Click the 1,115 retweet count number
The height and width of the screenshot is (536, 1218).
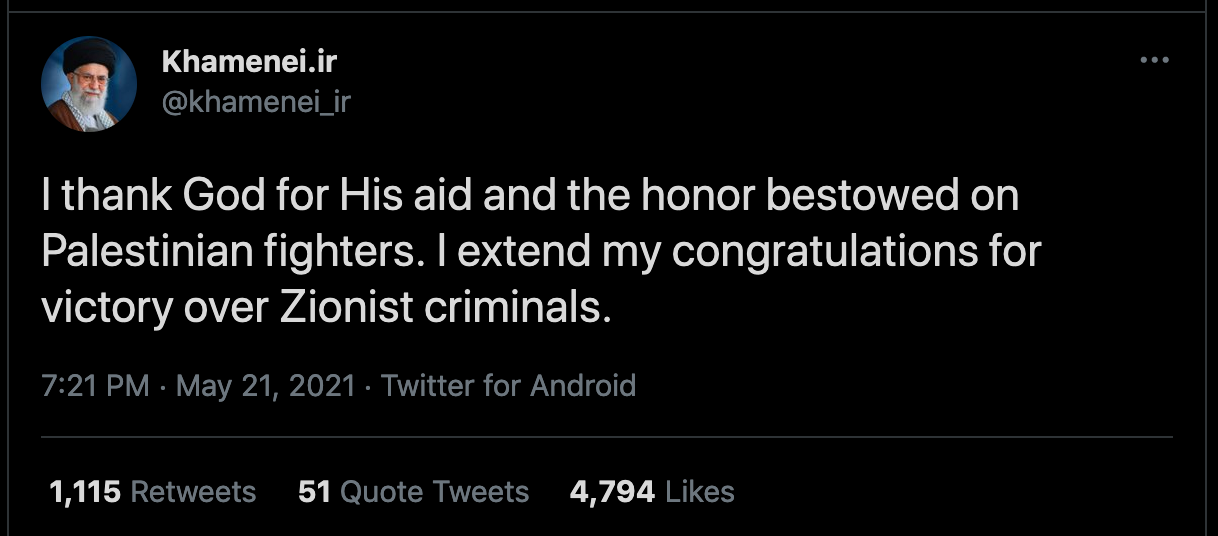click(85, 491)
